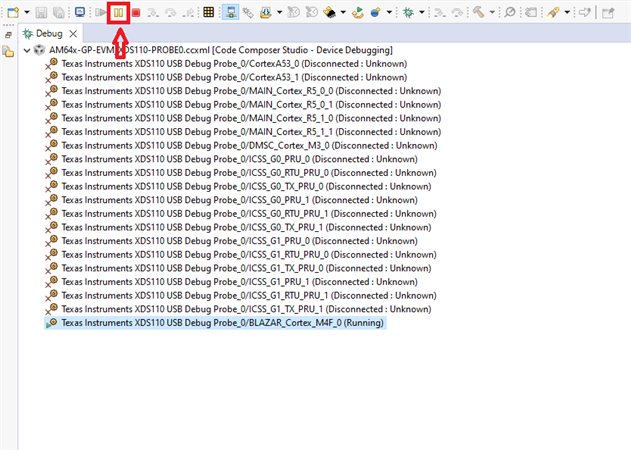This screenshot has height=450, width=631.
Task: Click the green bug Debug icon
Action: pyautogui.click(x=408, y=13)
